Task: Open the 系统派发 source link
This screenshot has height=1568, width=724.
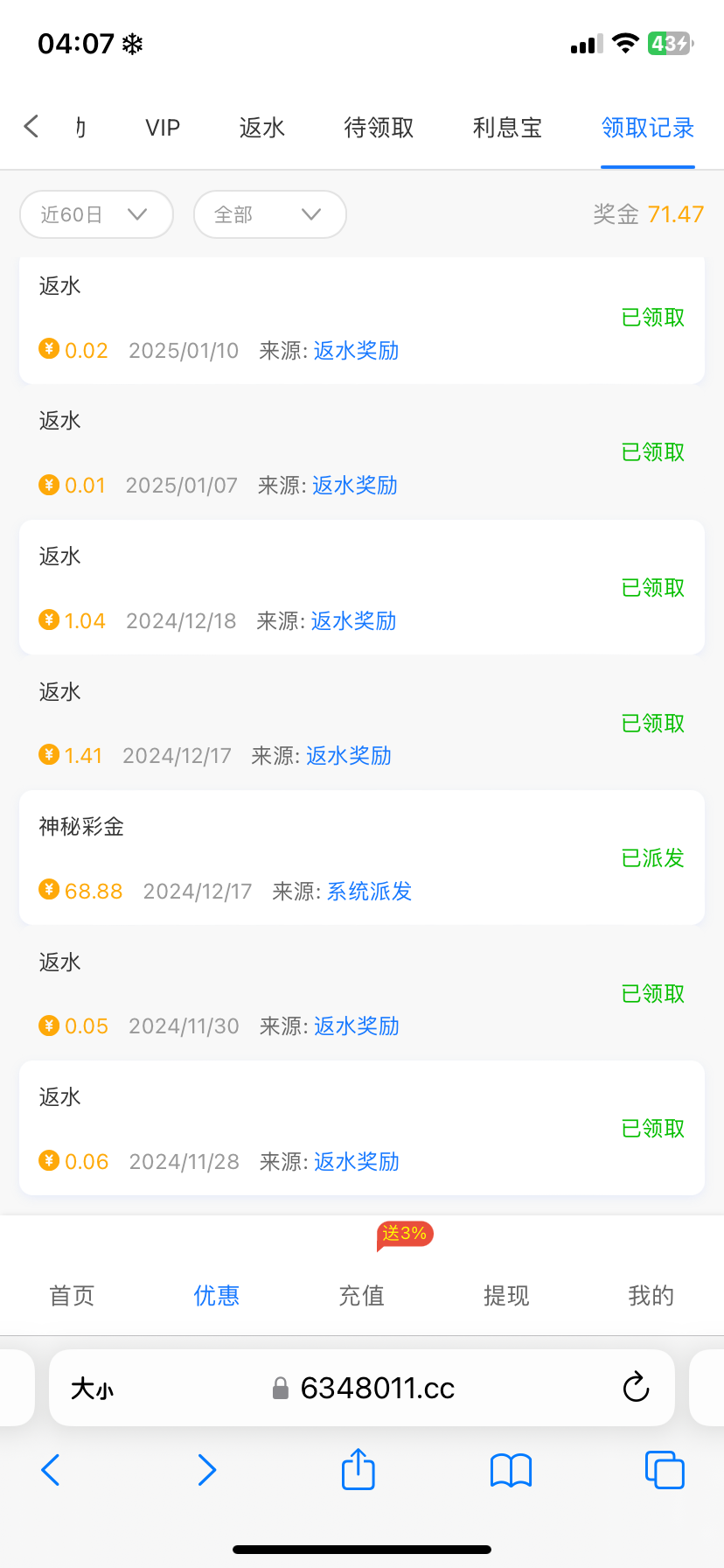Action: (369, 892)
